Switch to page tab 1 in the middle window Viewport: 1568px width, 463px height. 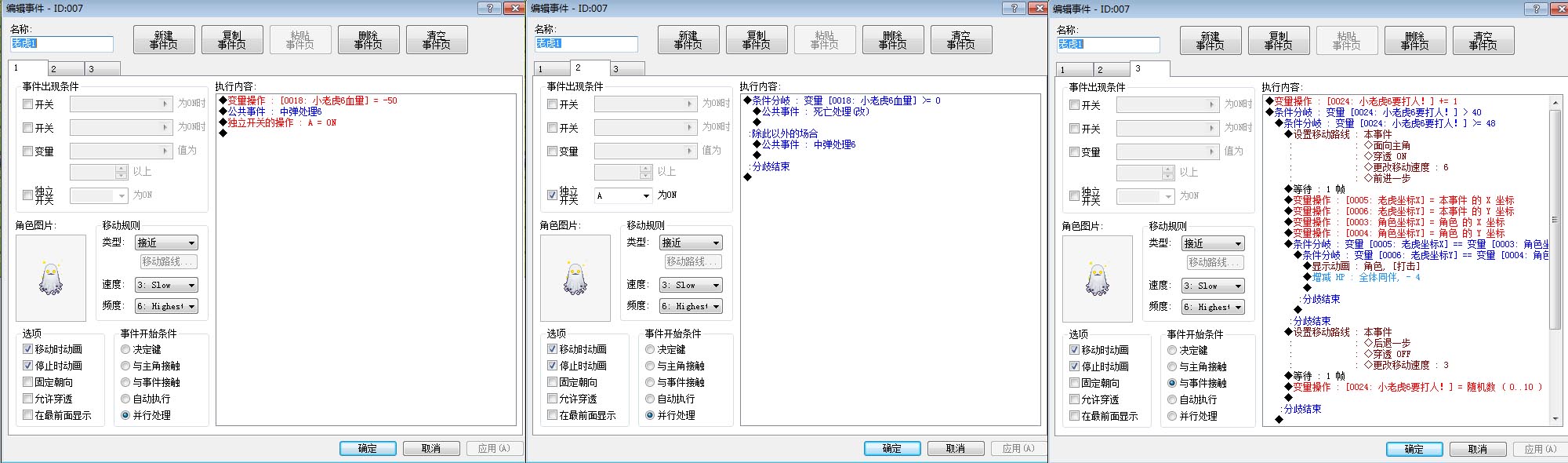click(x=550, y=69)
